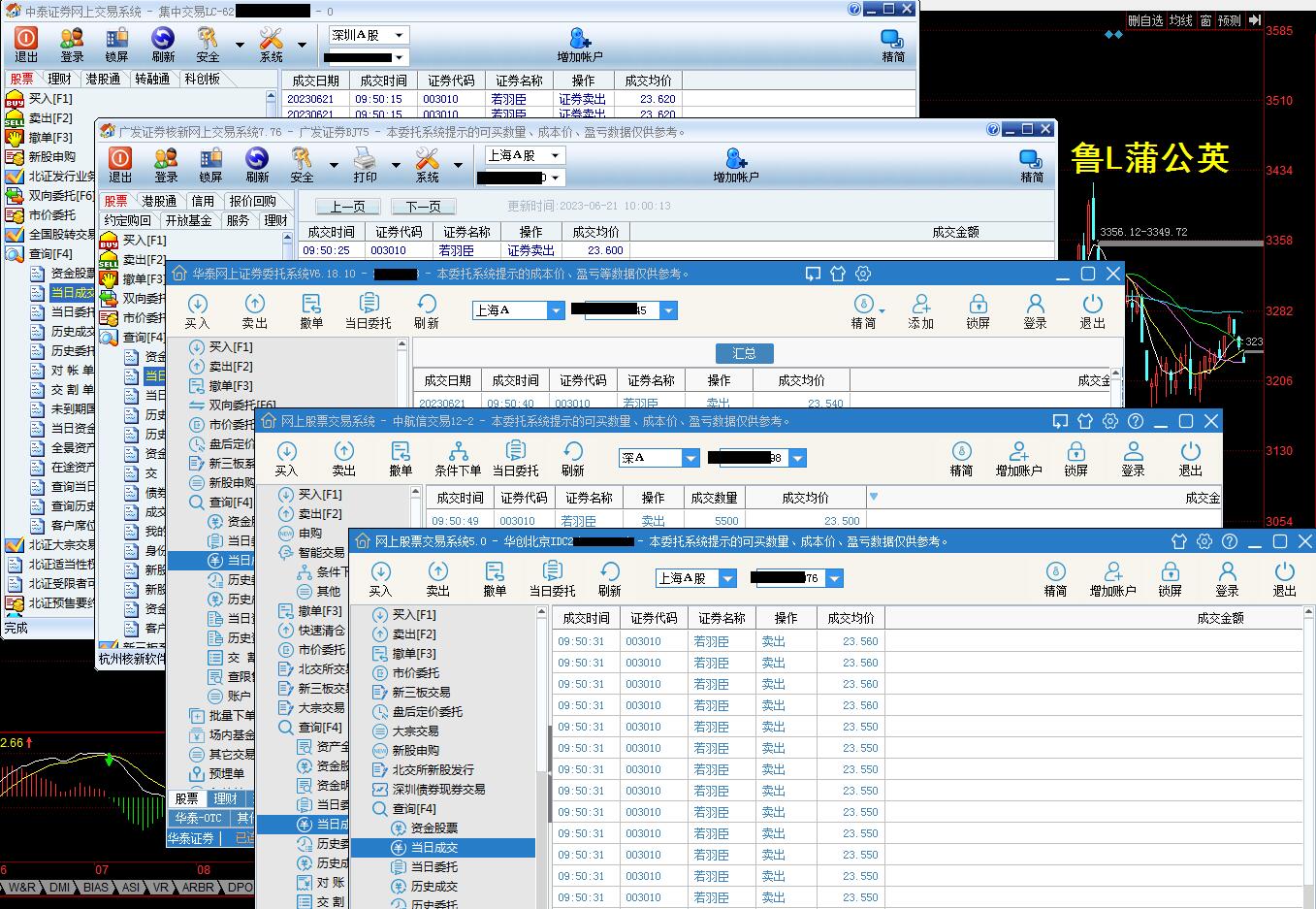Open skin shirt icon in 华创 title bar

[x=1179, y=541]
